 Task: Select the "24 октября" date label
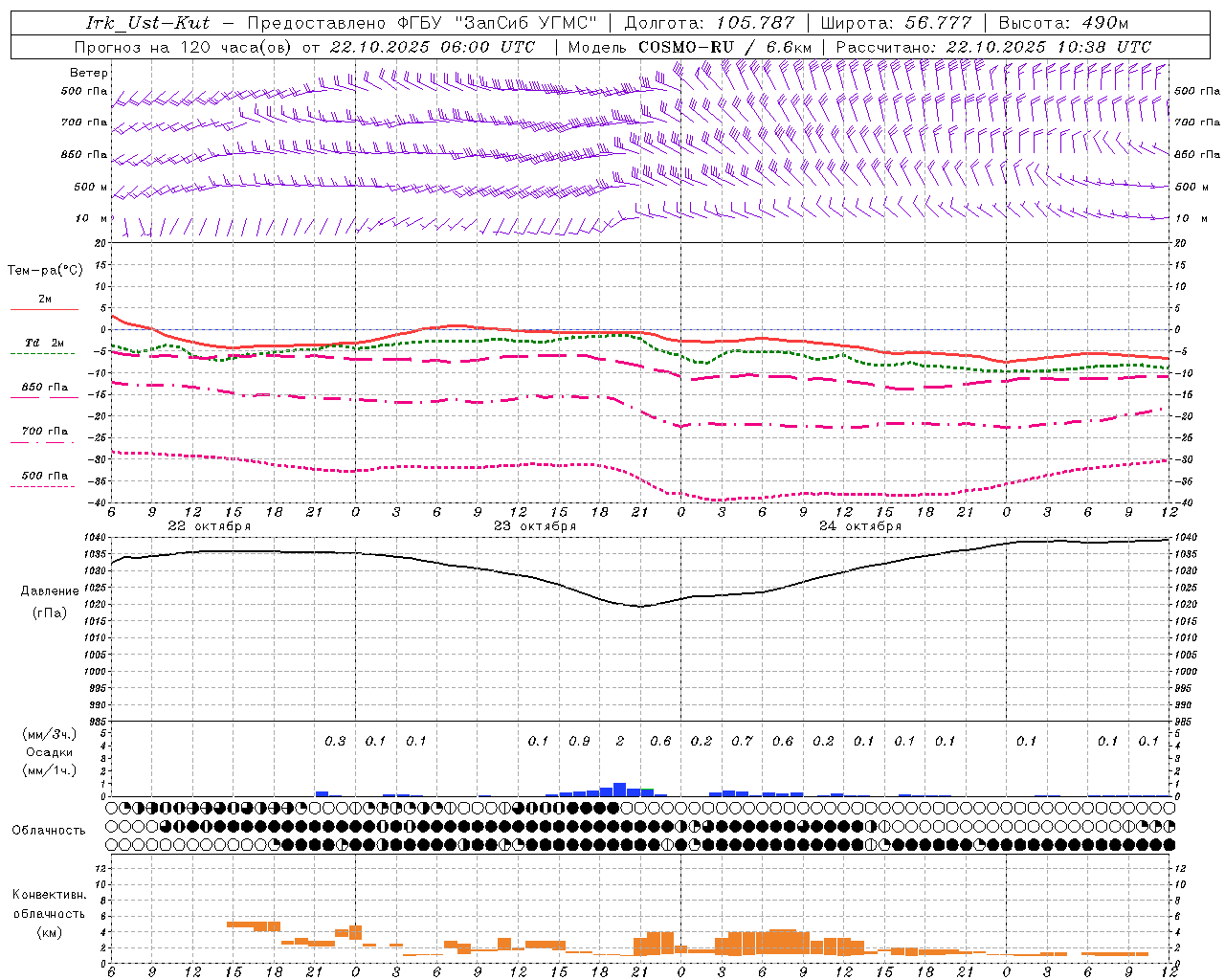tap(860, 526)
